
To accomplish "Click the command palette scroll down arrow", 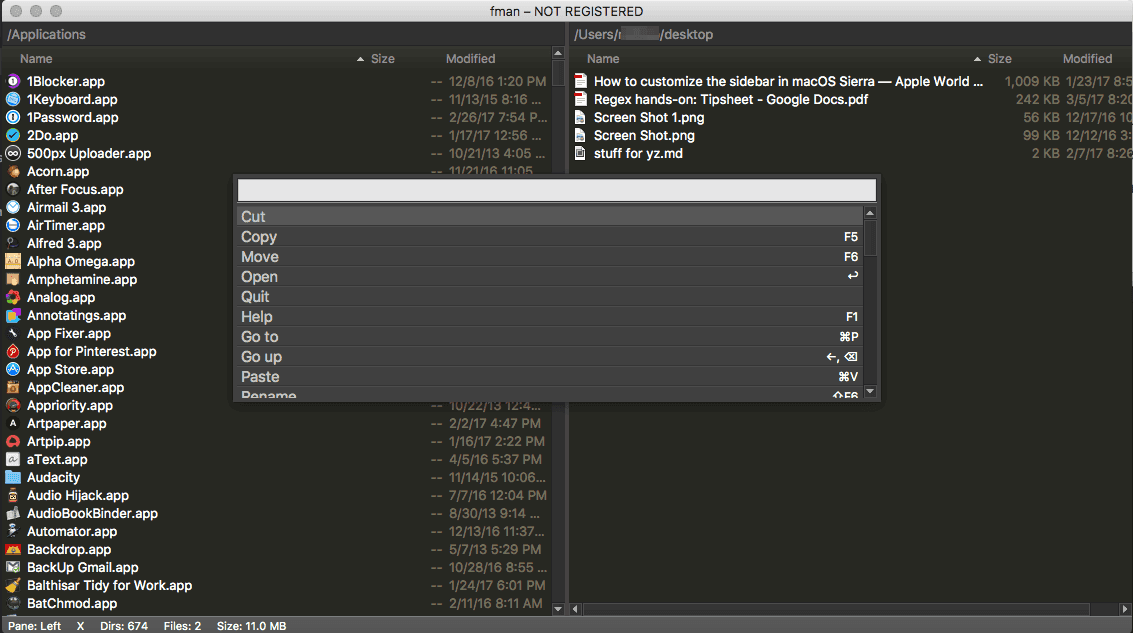I will [870, 392].
